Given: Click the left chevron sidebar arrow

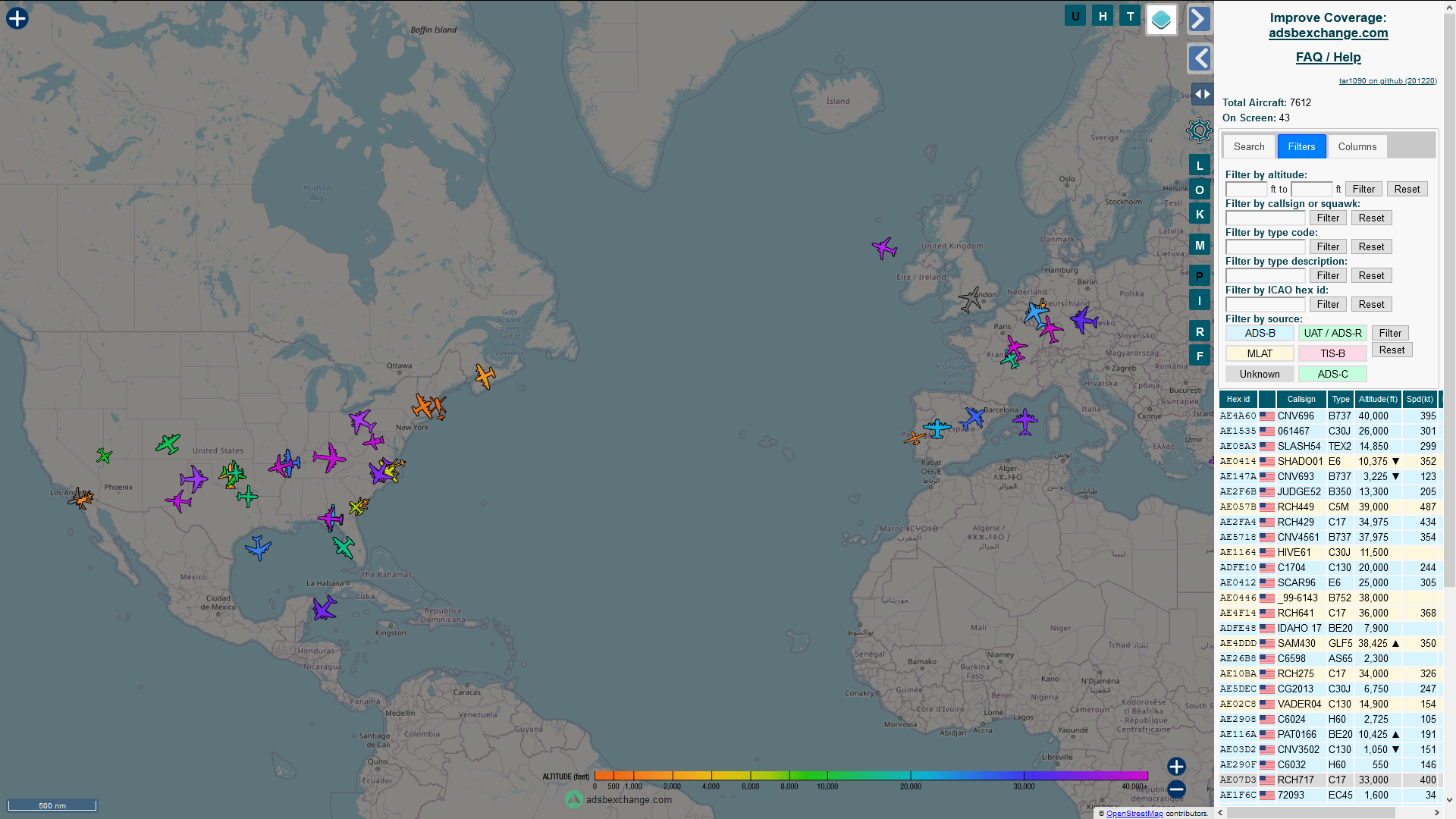Looking at the screenshot, I should coord(1199,58).
